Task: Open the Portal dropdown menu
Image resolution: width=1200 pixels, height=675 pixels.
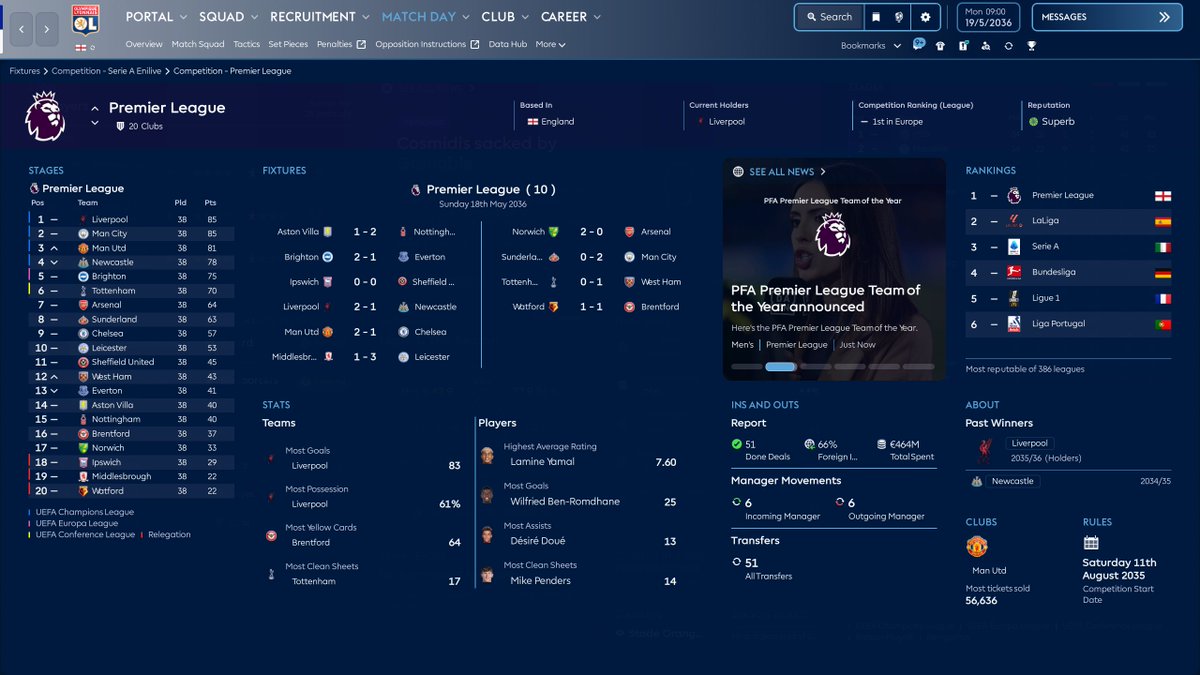Action: pos(157,17)
